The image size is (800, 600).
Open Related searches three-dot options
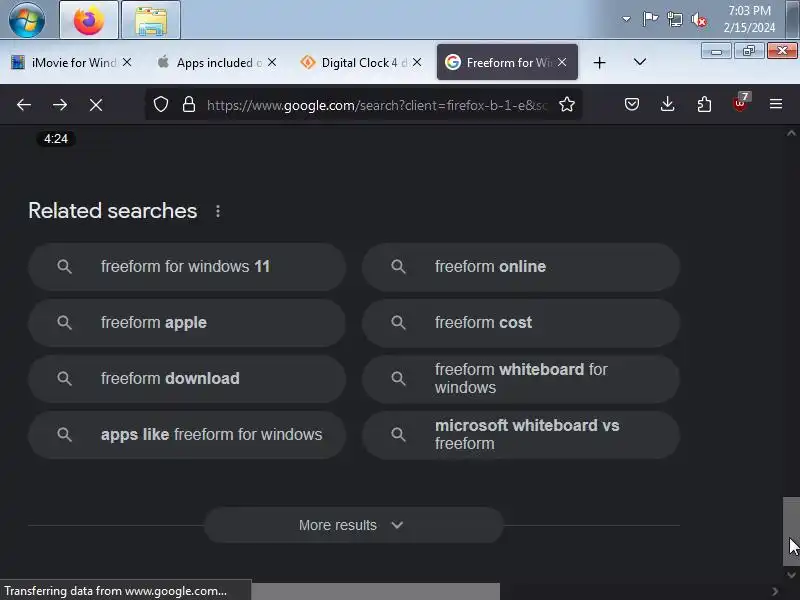[x=218, y=211]
